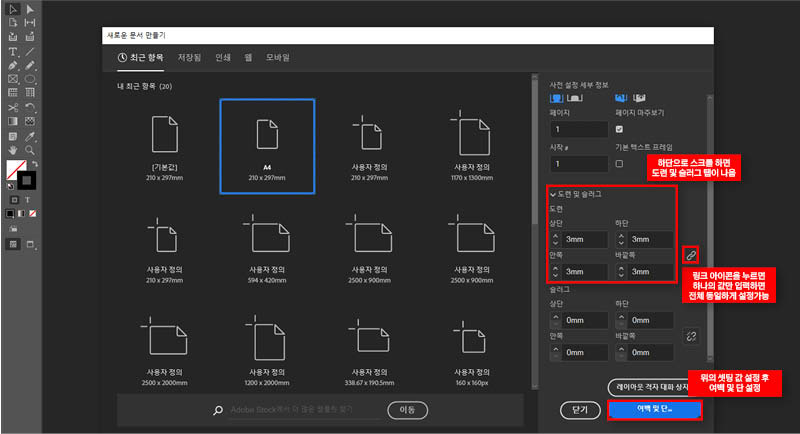Click the 닫기 button
This screenshot has width=800, height=434.
pos(580,410)
